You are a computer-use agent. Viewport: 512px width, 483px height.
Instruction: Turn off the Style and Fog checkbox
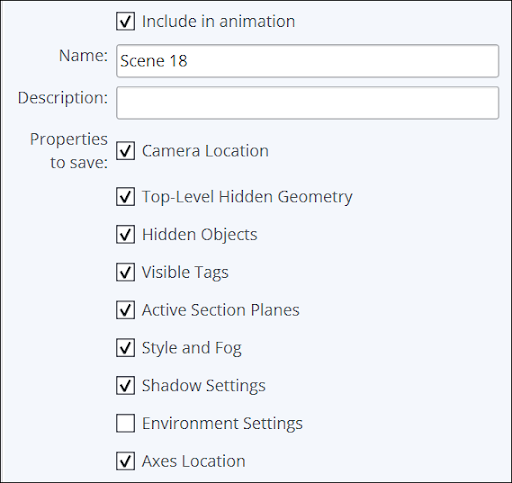click(x=125, y=348)
